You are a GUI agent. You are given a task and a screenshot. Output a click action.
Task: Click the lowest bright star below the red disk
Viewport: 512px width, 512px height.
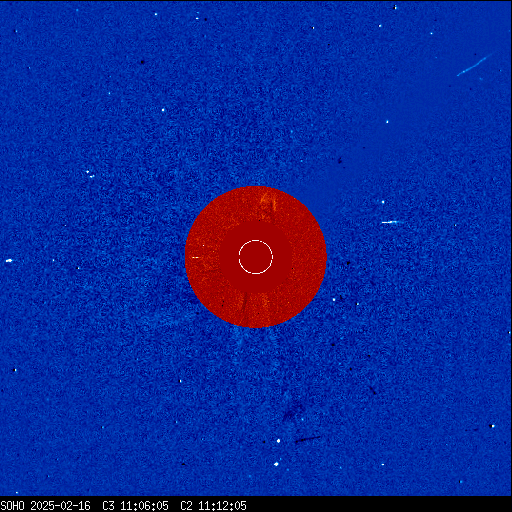(x=276, y=464)
